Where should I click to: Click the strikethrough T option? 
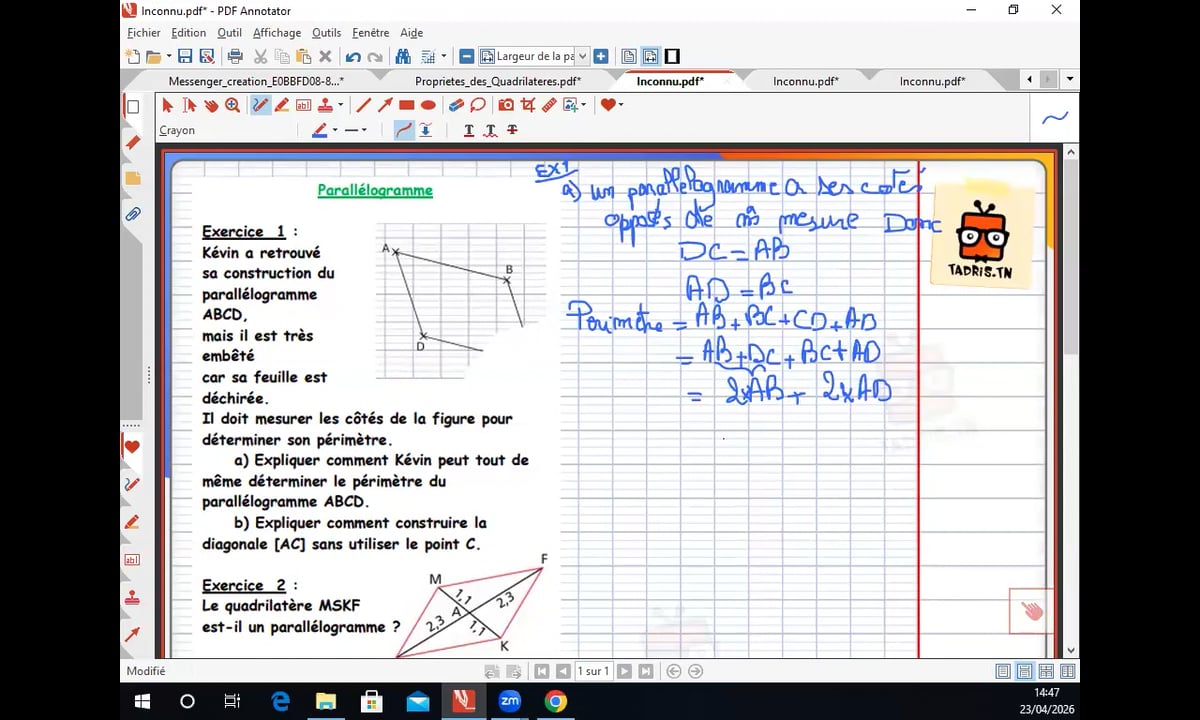[x=512, y=130]
